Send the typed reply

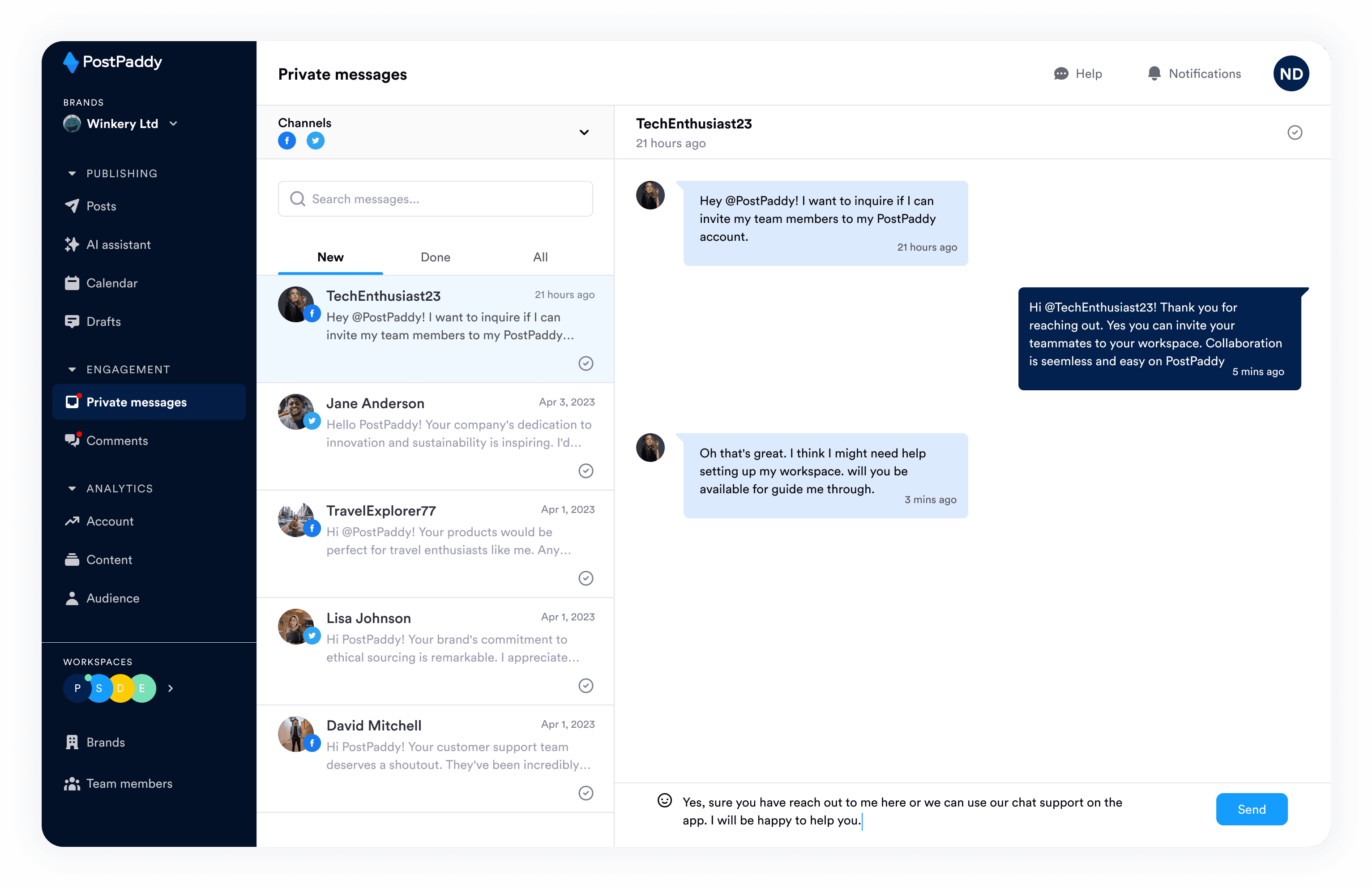click(1251, 809)
